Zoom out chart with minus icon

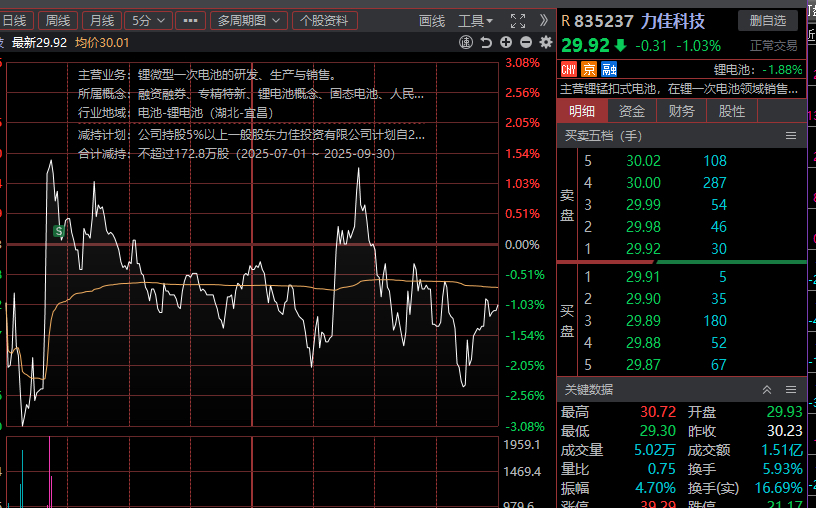526,43
